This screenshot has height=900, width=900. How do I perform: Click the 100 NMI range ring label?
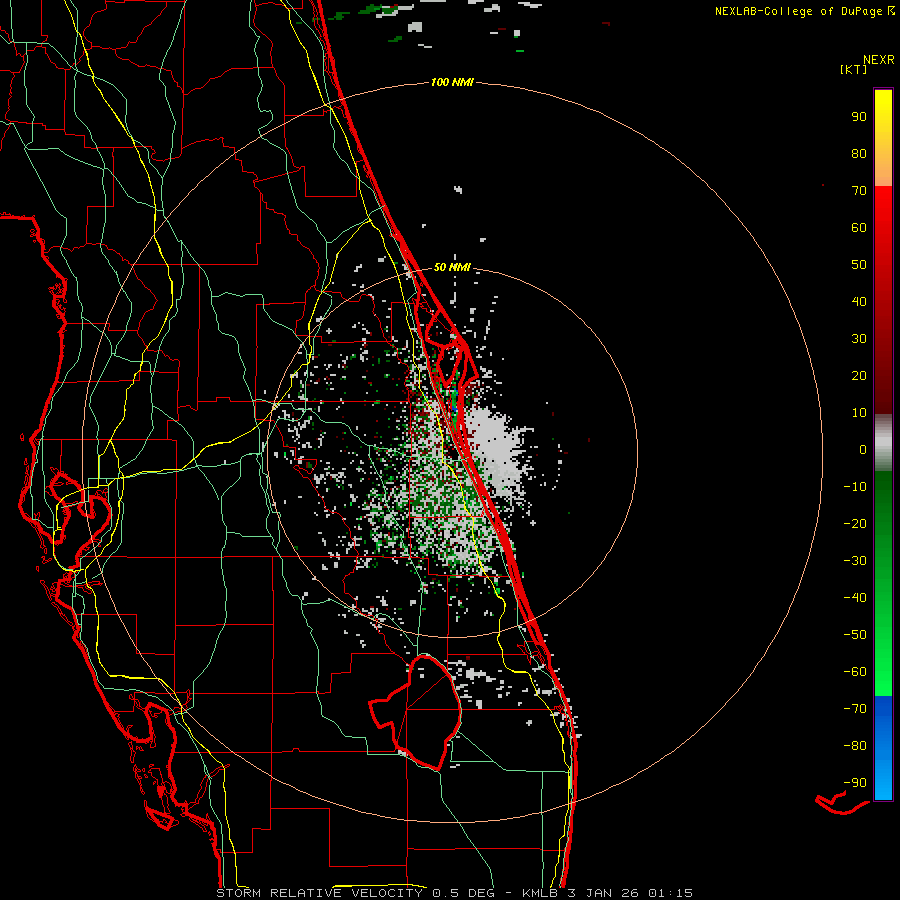click(452, 82)
